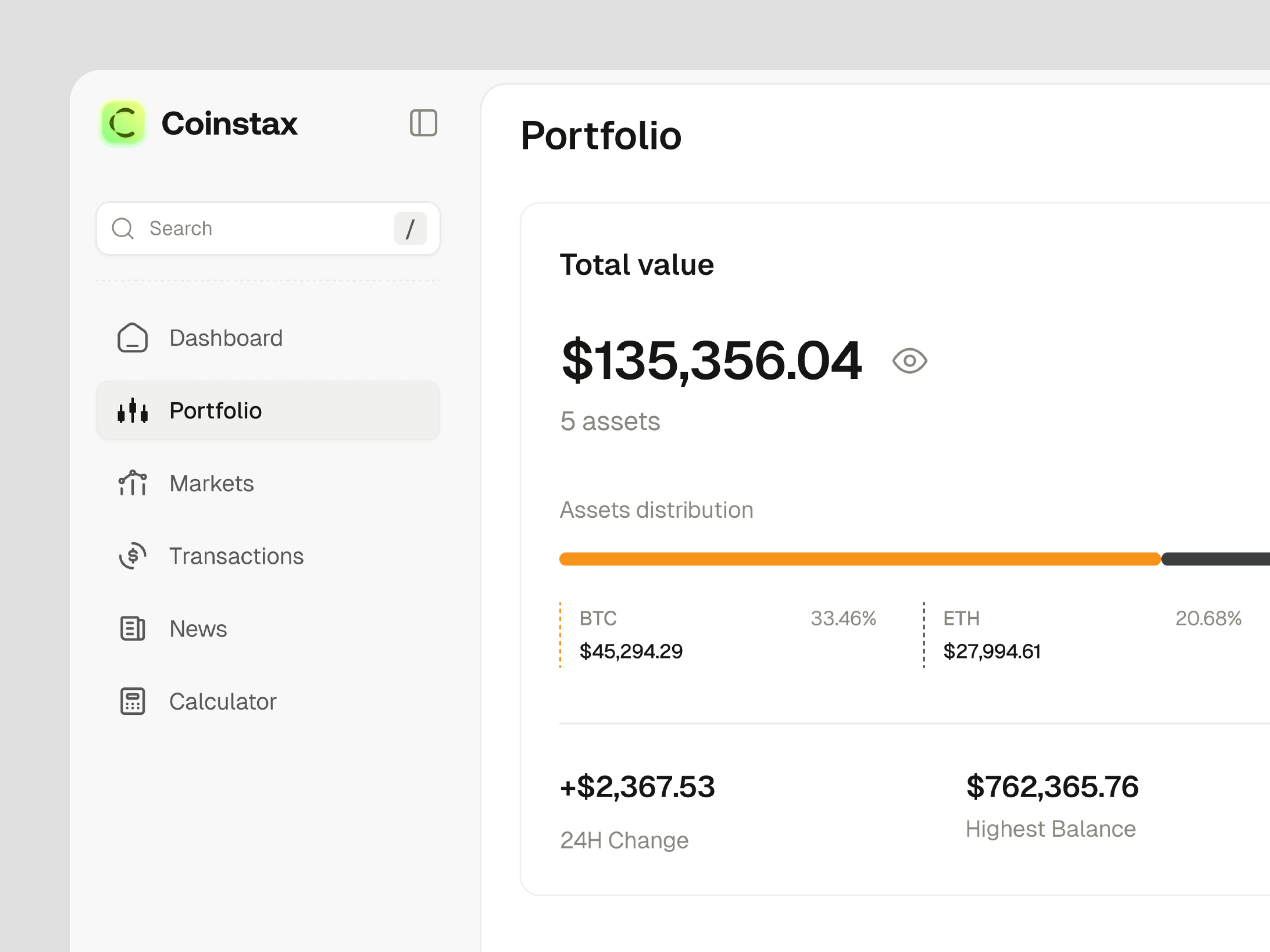Image resolution: width=1270 pixels, height=952 pixels.
Task: Select the Dashboard home icon
Action: 132,338
